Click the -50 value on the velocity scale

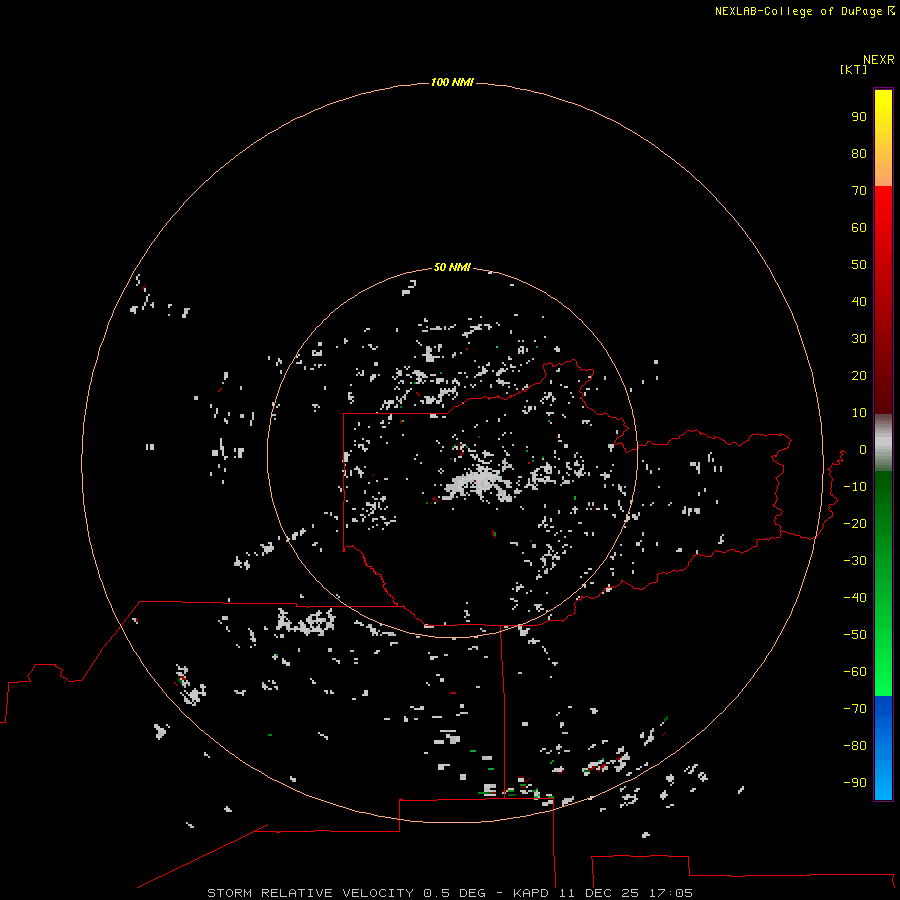(855, 635)
